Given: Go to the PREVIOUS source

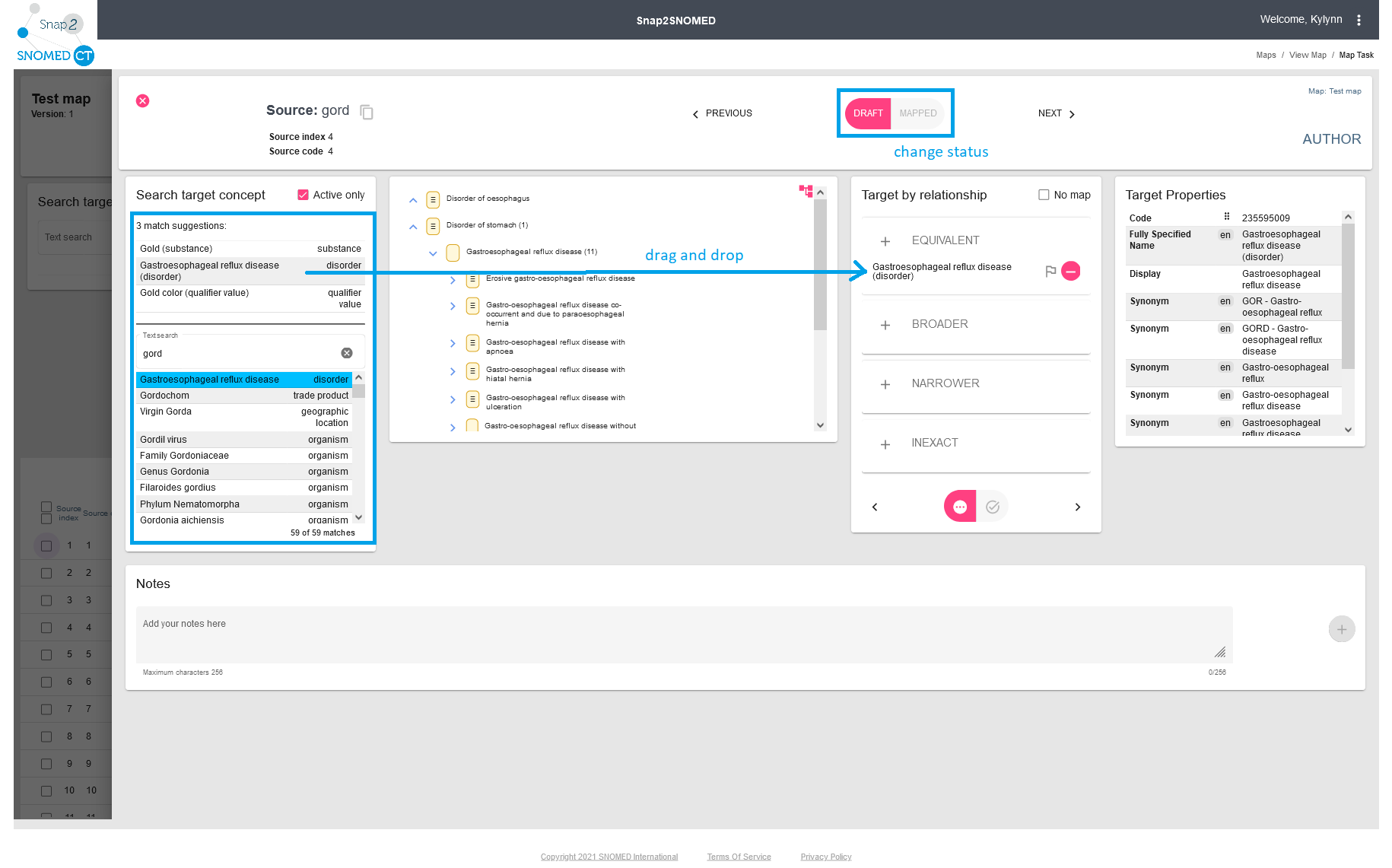Looking at the screenshot, I should pos(722,113).
